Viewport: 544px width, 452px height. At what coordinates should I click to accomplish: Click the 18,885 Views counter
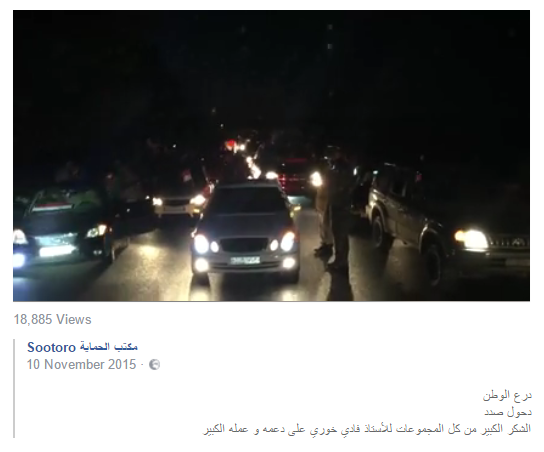pos(52,319)
